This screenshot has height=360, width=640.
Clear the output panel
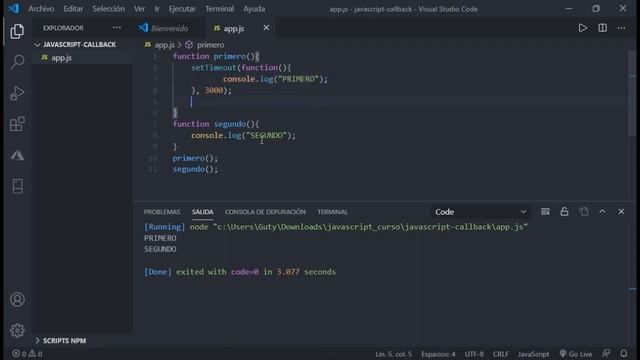(545, 211)
